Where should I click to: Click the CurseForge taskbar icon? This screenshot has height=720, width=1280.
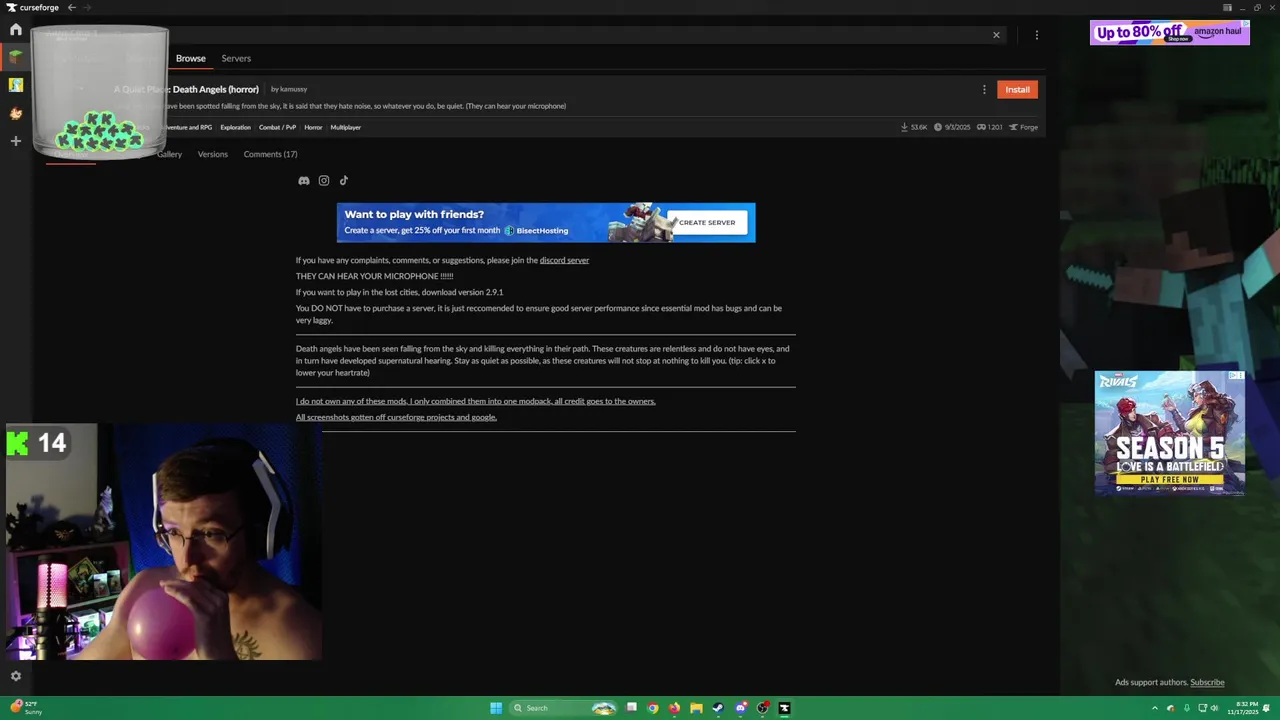(x=785, y=708)
